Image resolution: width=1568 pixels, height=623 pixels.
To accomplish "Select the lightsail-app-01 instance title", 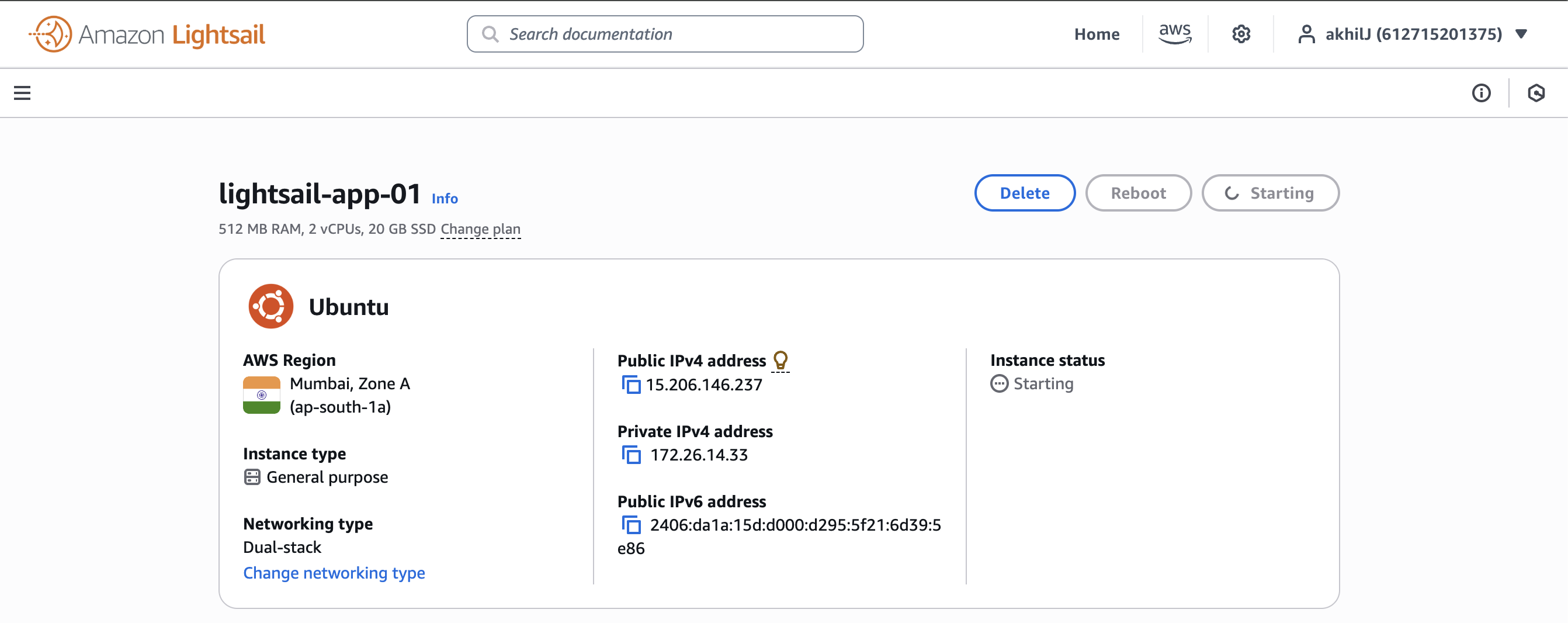I will click(320, 193).
